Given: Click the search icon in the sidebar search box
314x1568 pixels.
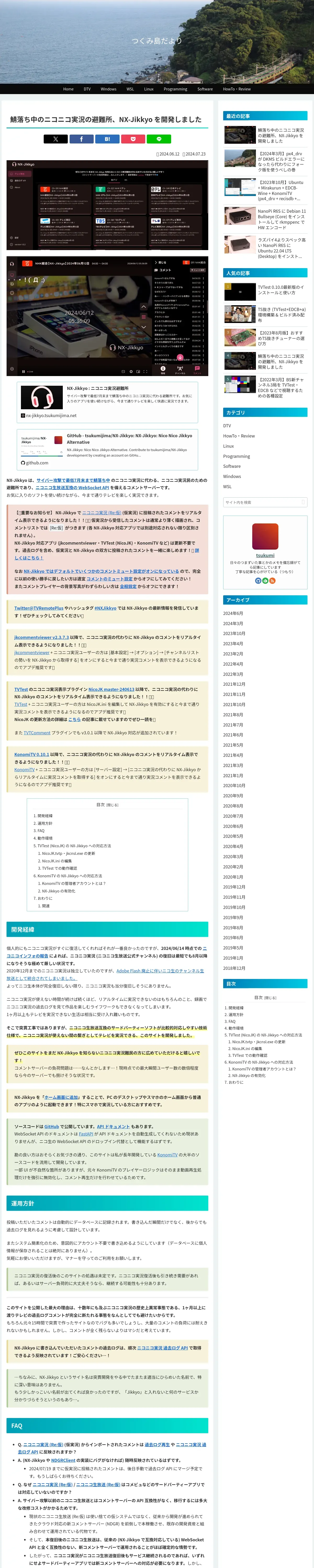Looking at the screenshot, I should coord(303,502).
